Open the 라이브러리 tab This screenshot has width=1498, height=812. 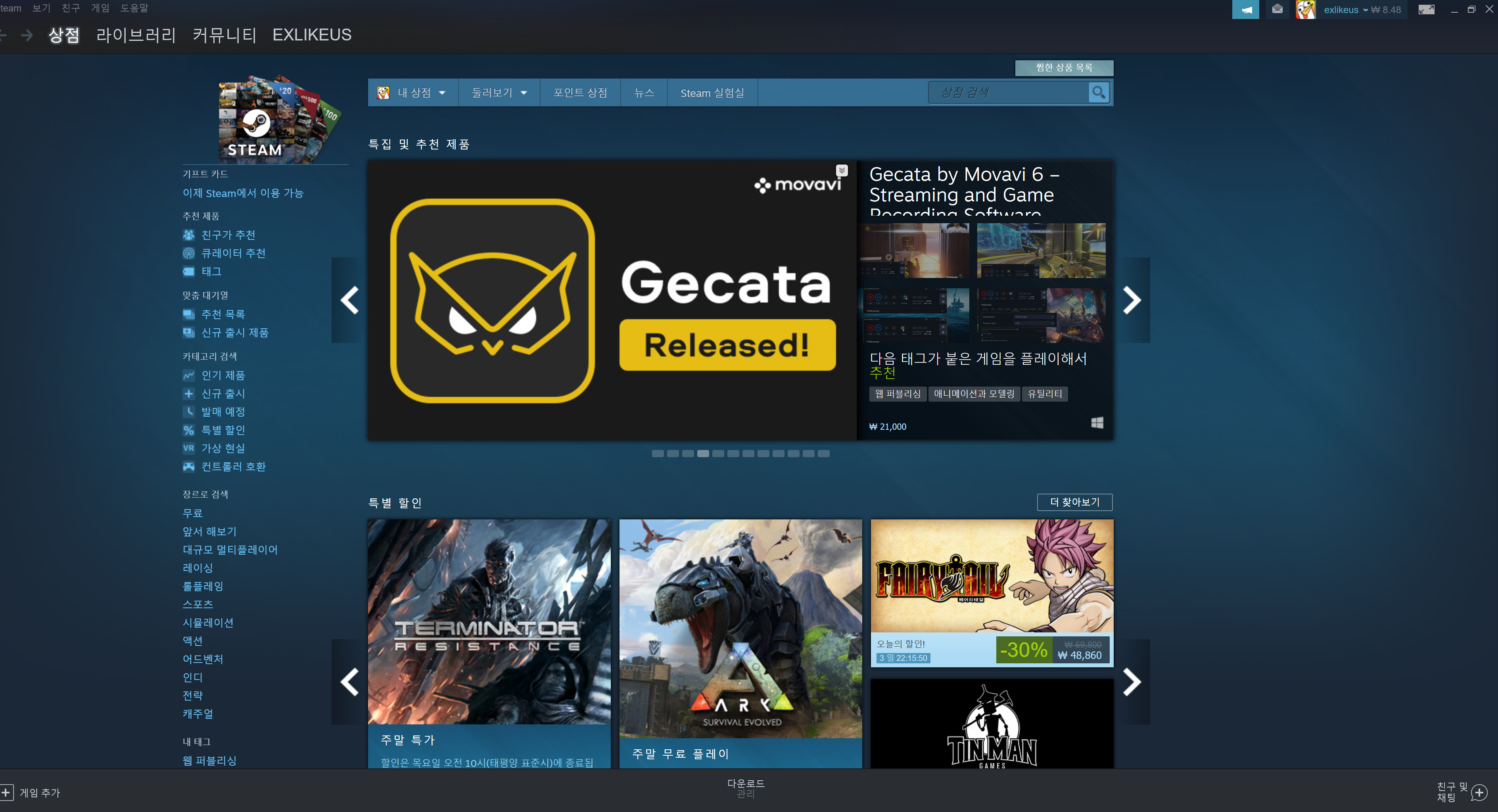coord(136,35)
